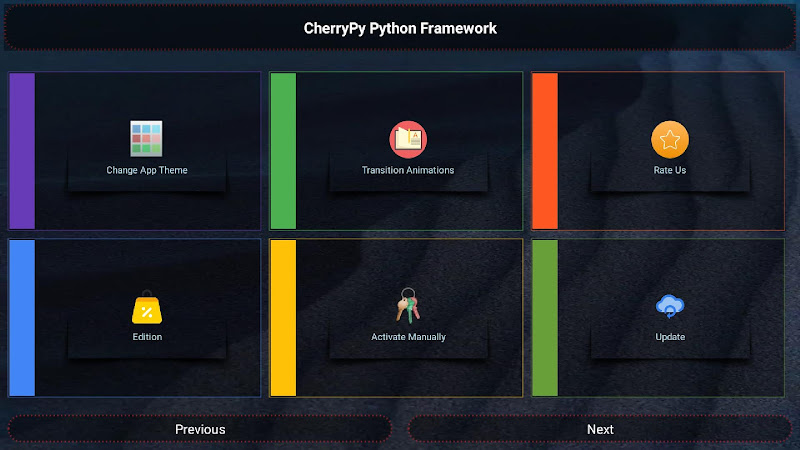Click the yellow bar on Activate Manually card
800x450 pixels.
(283, 318)
